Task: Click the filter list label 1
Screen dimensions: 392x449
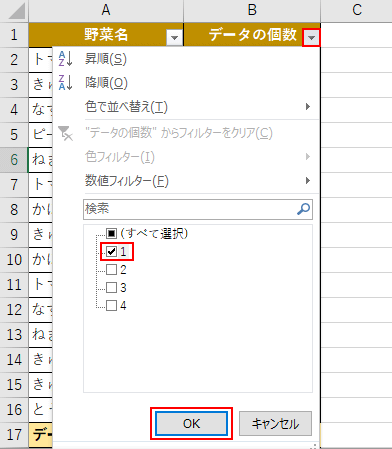Action: (x=123, y=252)
